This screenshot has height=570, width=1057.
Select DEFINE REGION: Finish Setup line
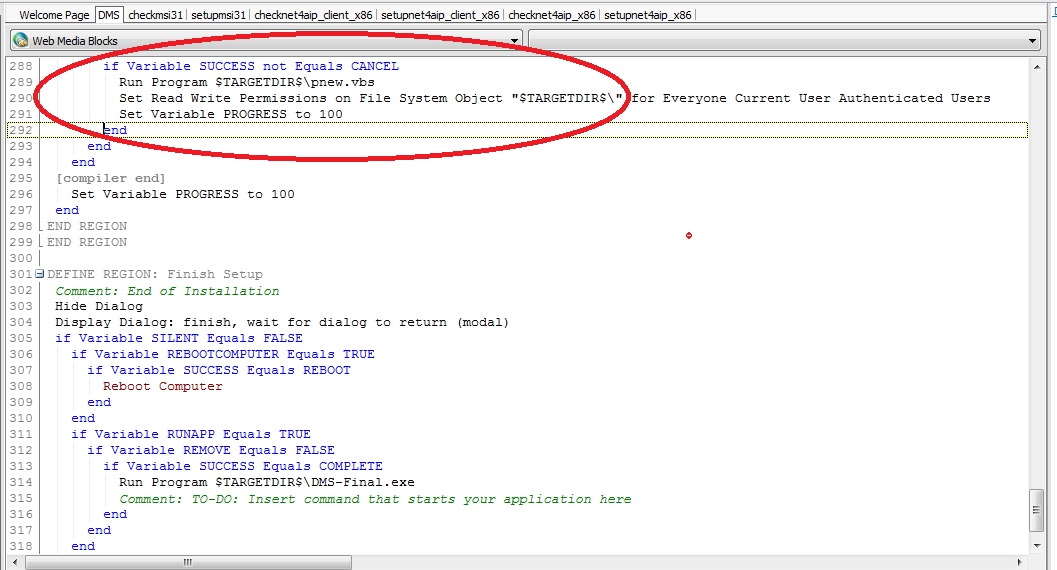tap(155, 274)
